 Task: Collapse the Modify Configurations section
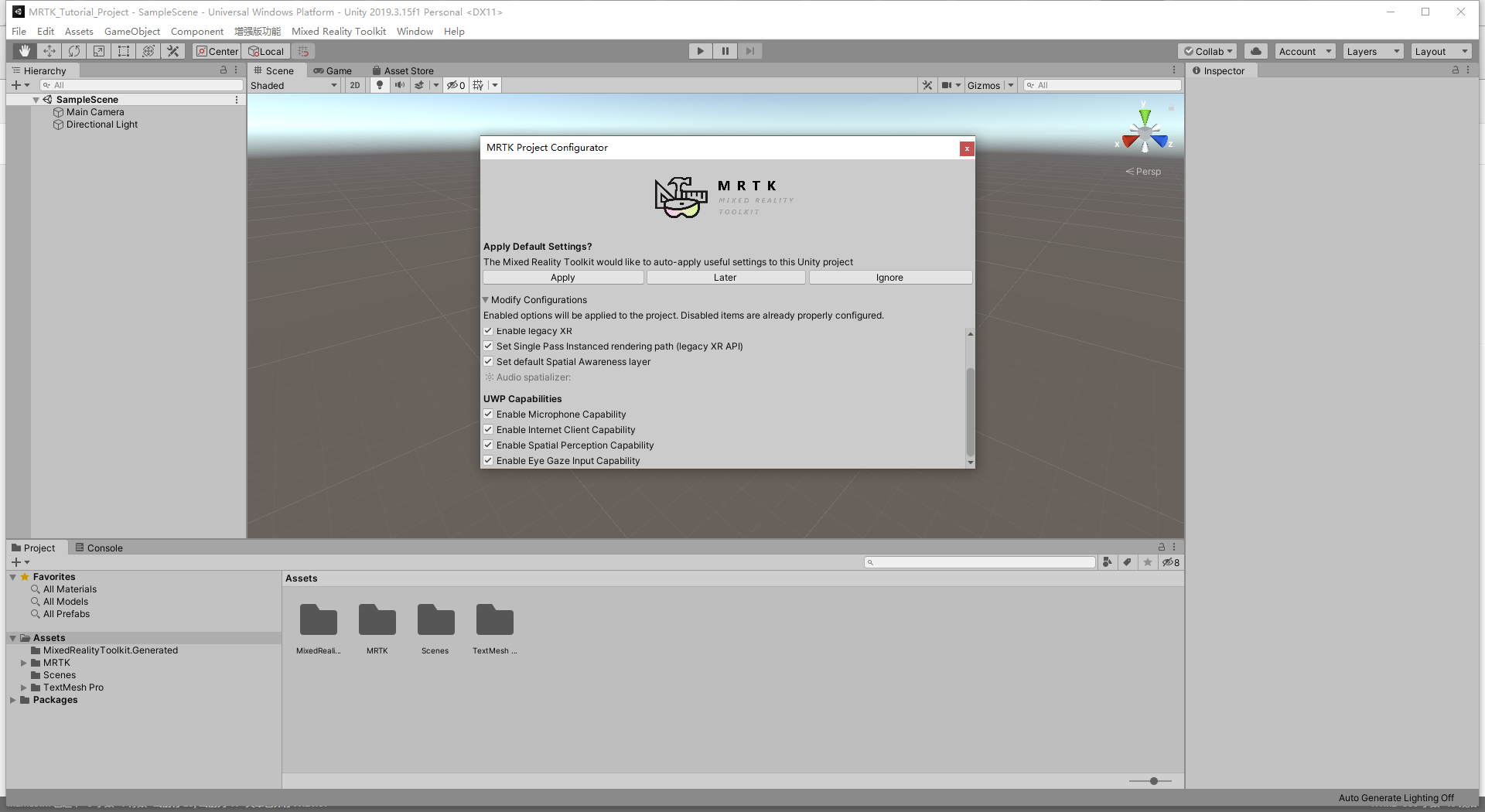pyautogui.click(x=486, y=300)
